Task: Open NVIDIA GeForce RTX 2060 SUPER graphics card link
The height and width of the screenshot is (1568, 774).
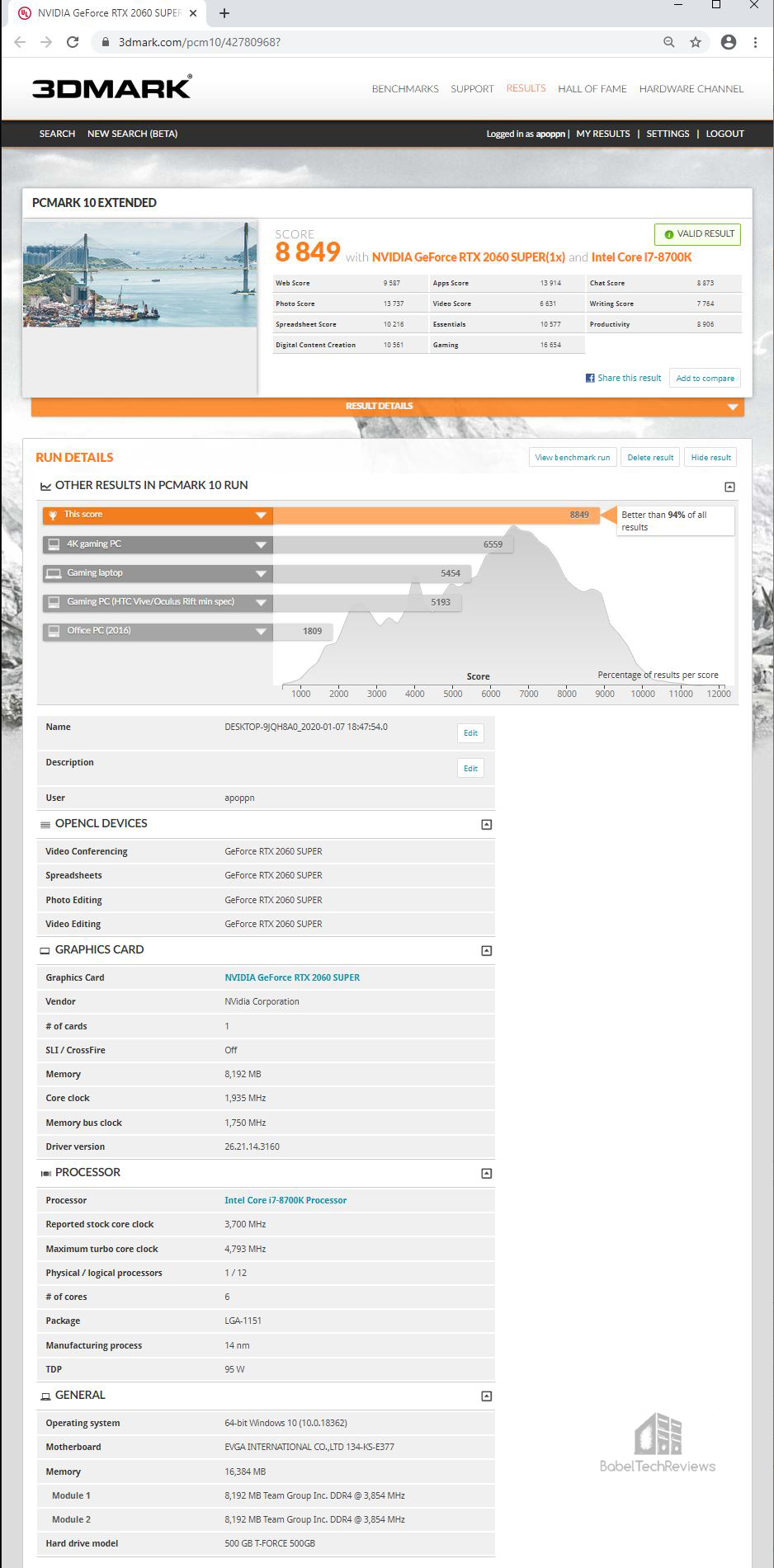Action: click(x=292, y=977)
